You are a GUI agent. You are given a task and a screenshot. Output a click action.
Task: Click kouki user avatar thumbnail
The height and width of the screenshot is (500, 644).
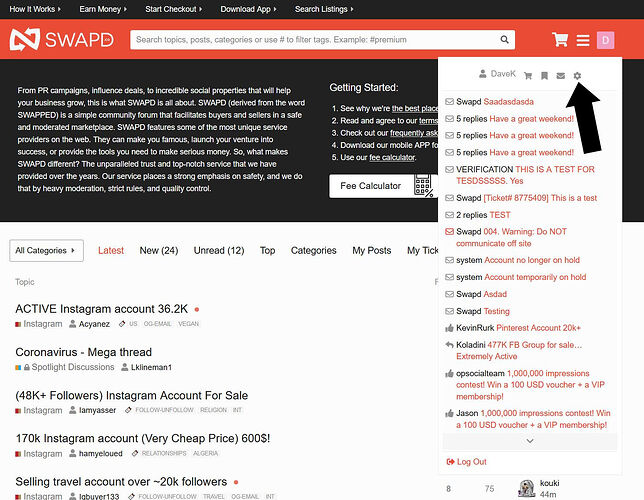click(x=526, y=488)
